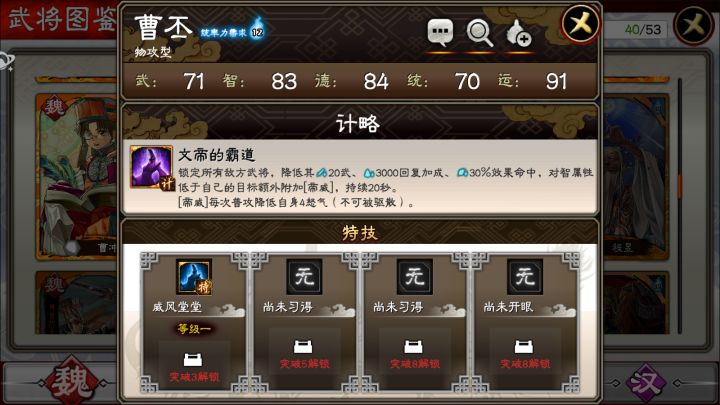Tap the 文帝的霸道 skill icon
This screenshot has width=720, height=405.
[x=151, y=167]
